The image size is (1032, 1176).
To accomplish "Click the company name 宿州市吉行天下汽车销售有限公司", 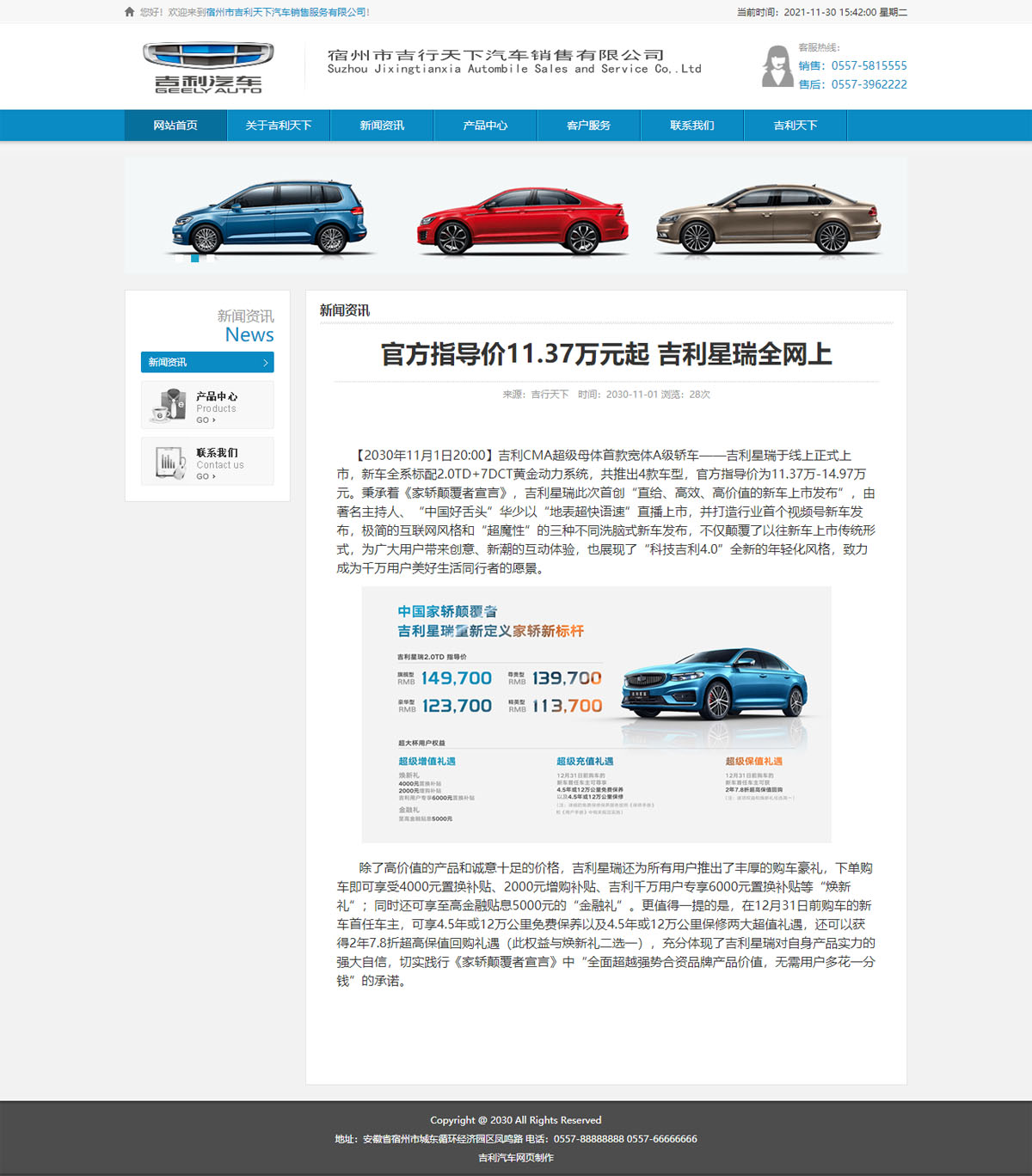I will [496, 54].
